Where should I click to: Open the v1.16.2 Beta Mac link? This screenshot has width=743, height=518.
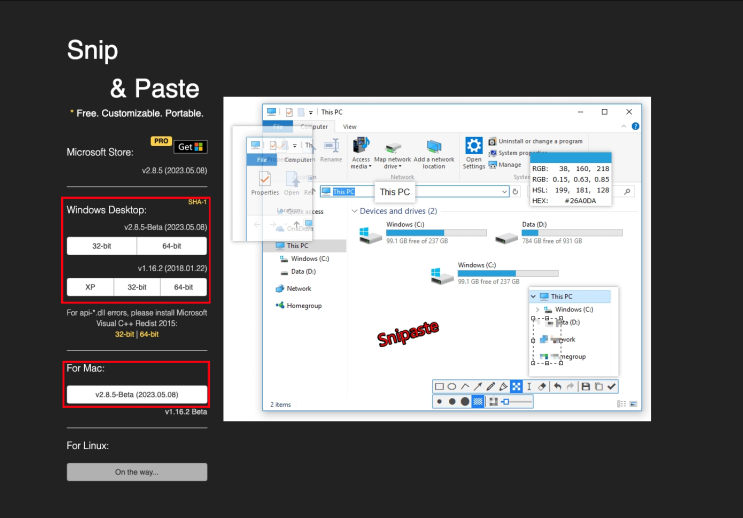tap(186, 412)
